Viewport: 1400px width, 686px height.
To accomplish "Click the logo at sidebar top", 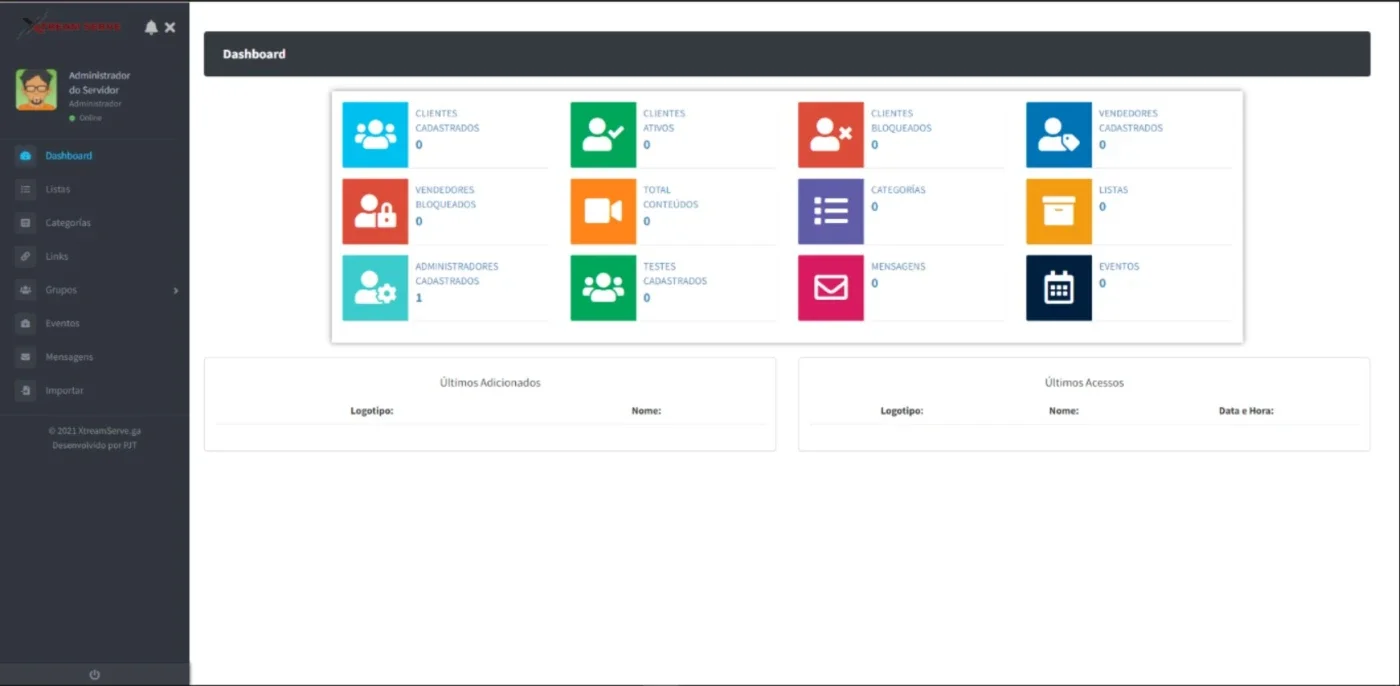I will [x=70, y=26].
